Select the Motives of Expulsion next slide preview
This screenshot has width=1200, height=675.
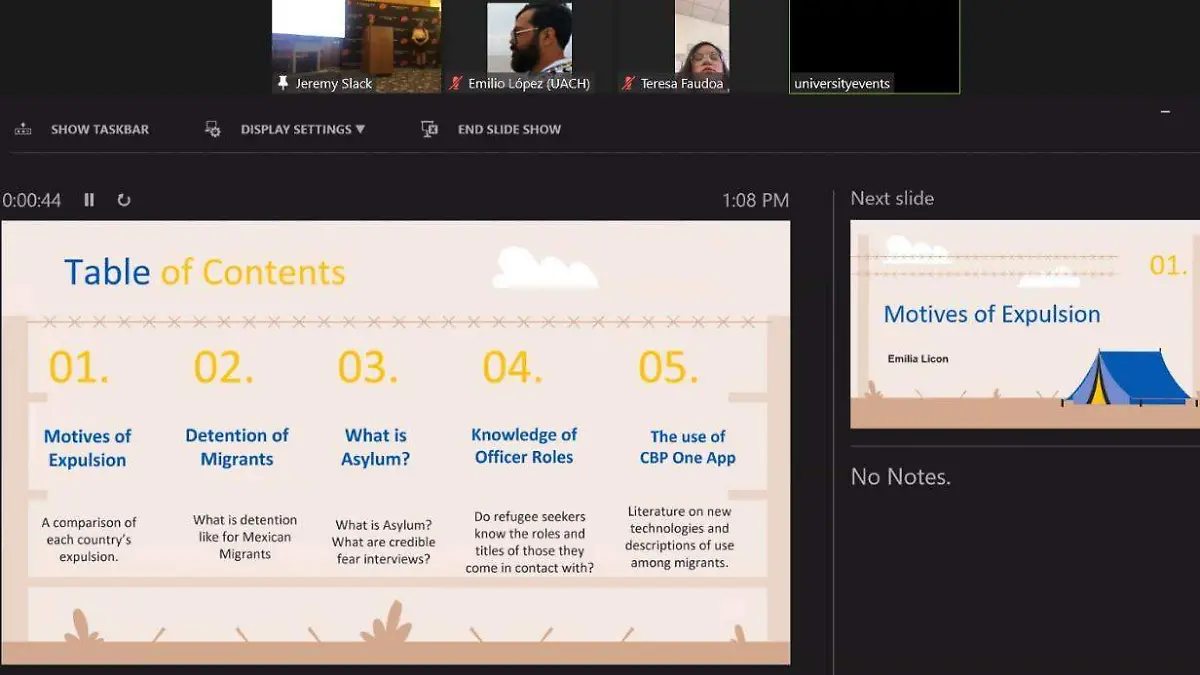click(x=1024, y=324)
